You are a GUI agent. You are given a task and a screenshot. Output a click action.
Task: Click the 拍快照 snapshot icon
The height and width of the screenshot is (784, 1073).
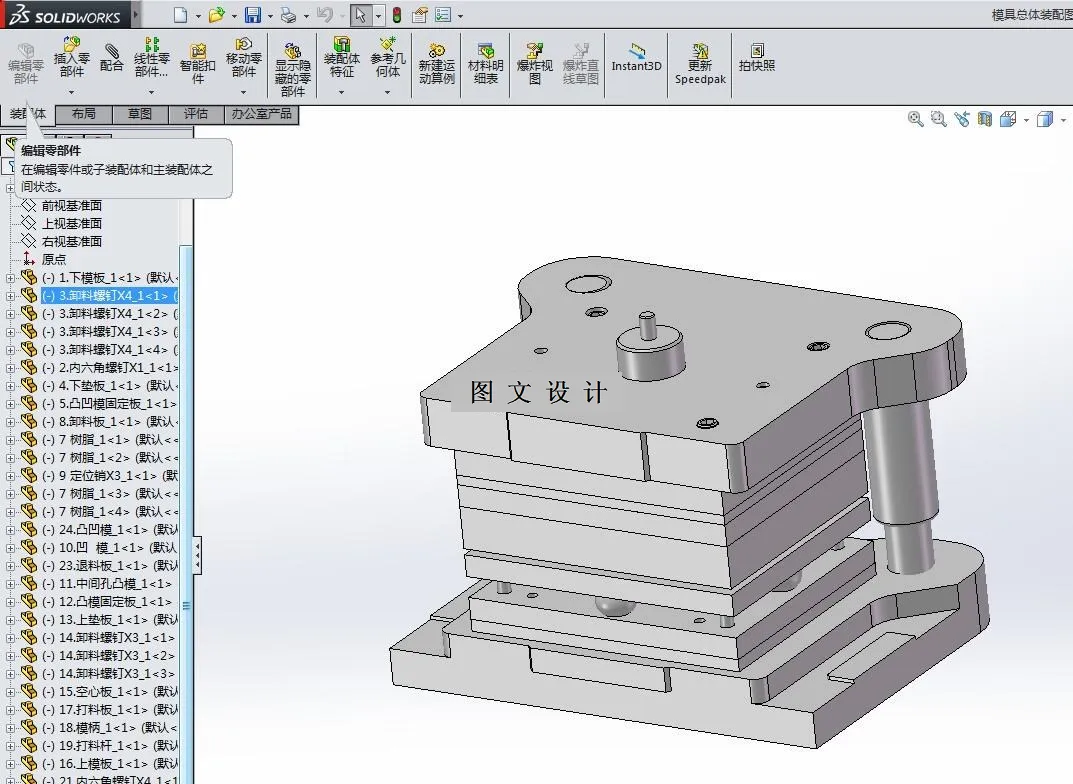pos(757,57)
